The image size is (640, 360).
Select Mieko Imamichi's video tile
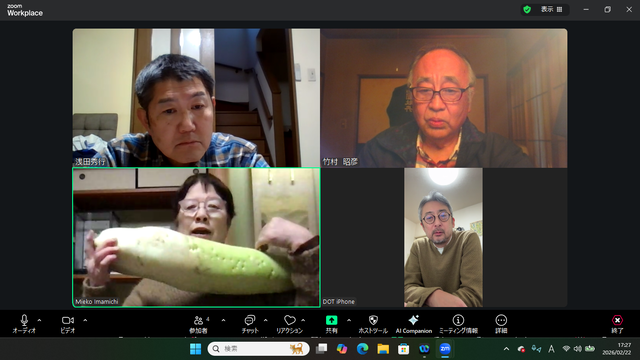pyautogui.click(x=196, y=237)
